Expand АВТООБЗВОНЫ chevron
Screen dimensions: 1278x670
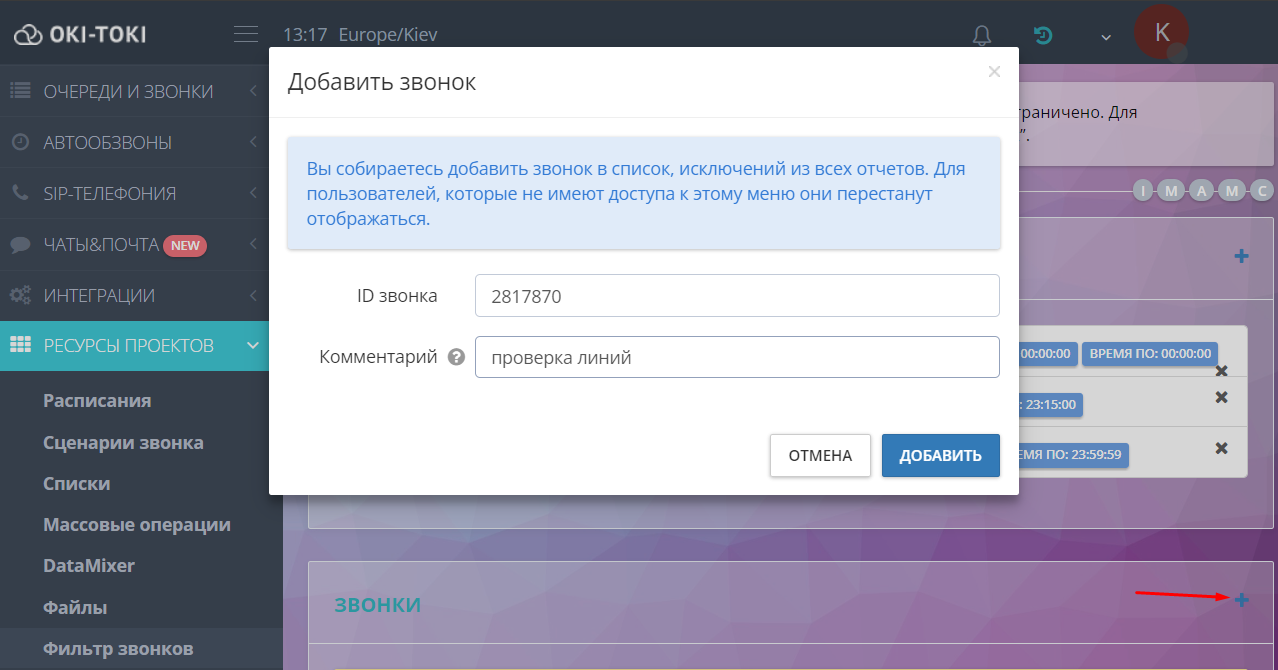[x=253, y=142]
